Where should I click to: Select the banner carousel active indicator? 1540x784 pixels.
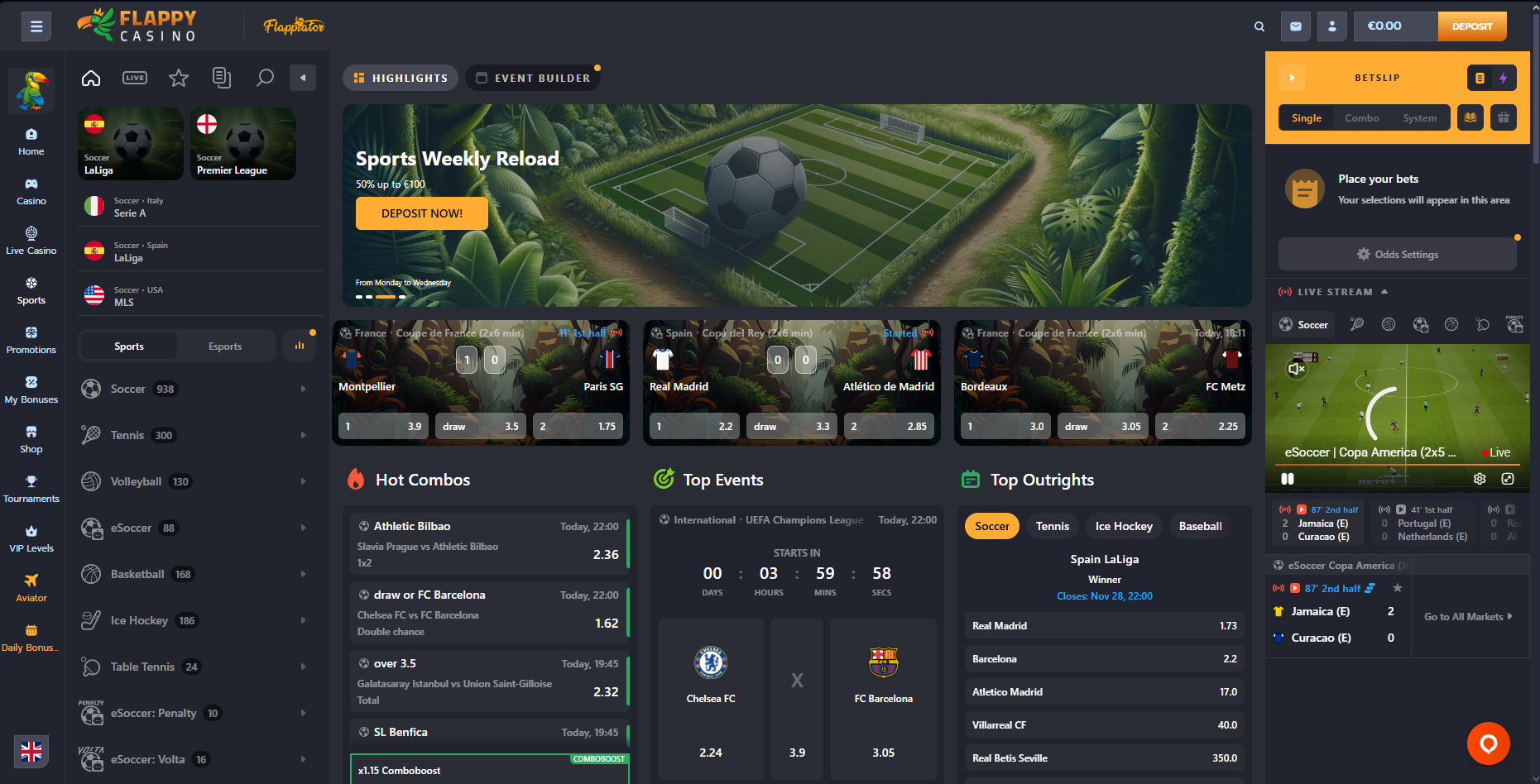386,296
